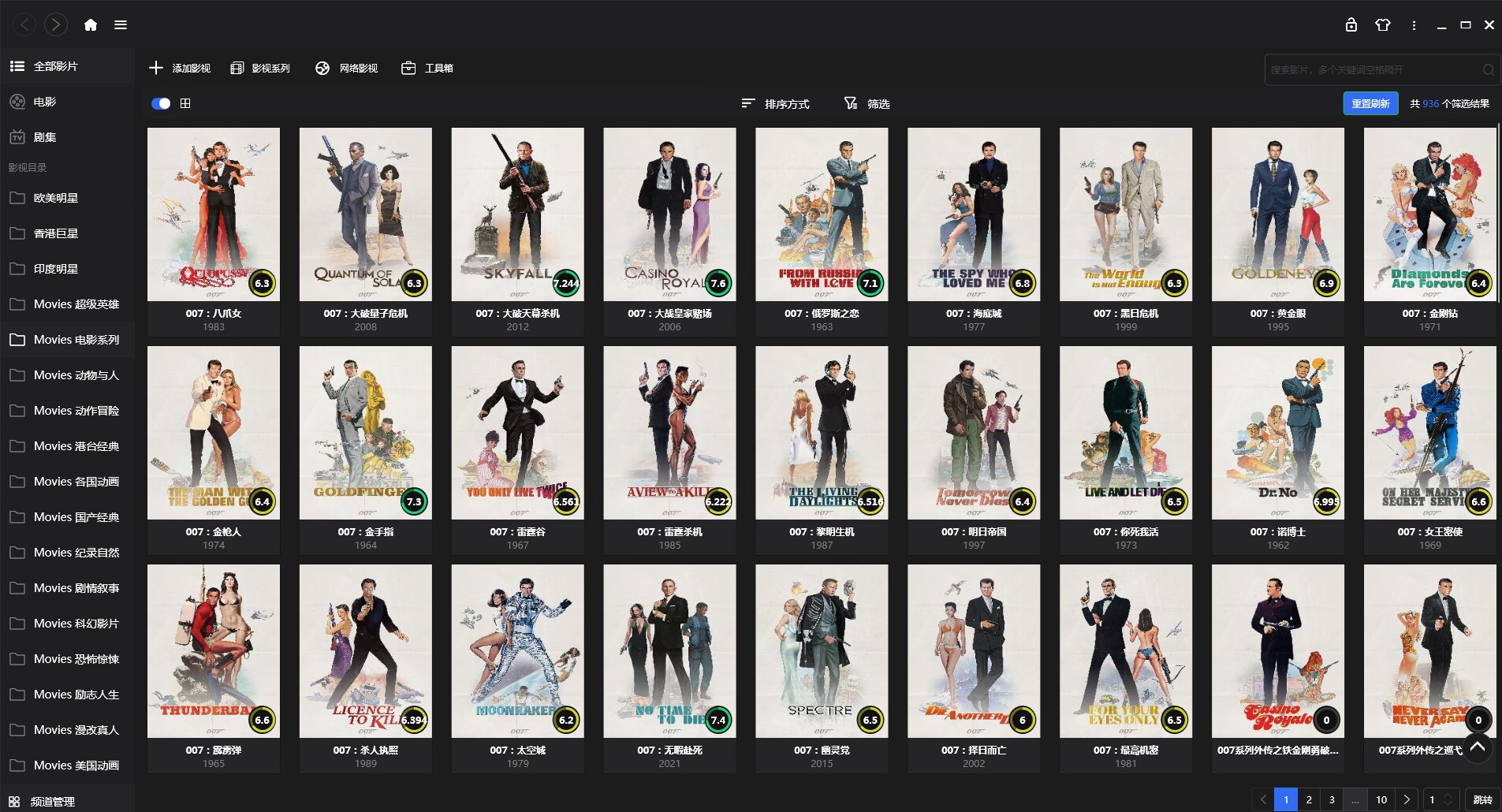This screenshot has height=812, width=1502.
Task: Click the lock icon in title bar
Action: pyautogui.click(x=1351, y=25)
